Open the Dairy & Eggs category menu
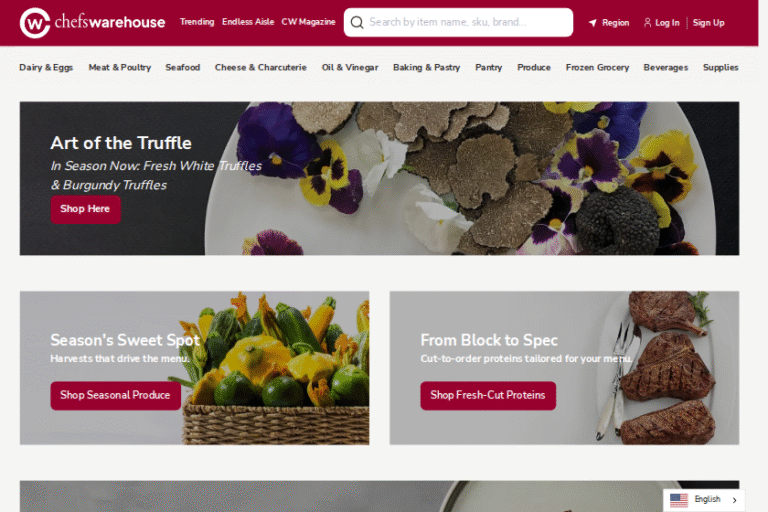The height and width of the screenshot is (512, 768). tap(46, 68)
